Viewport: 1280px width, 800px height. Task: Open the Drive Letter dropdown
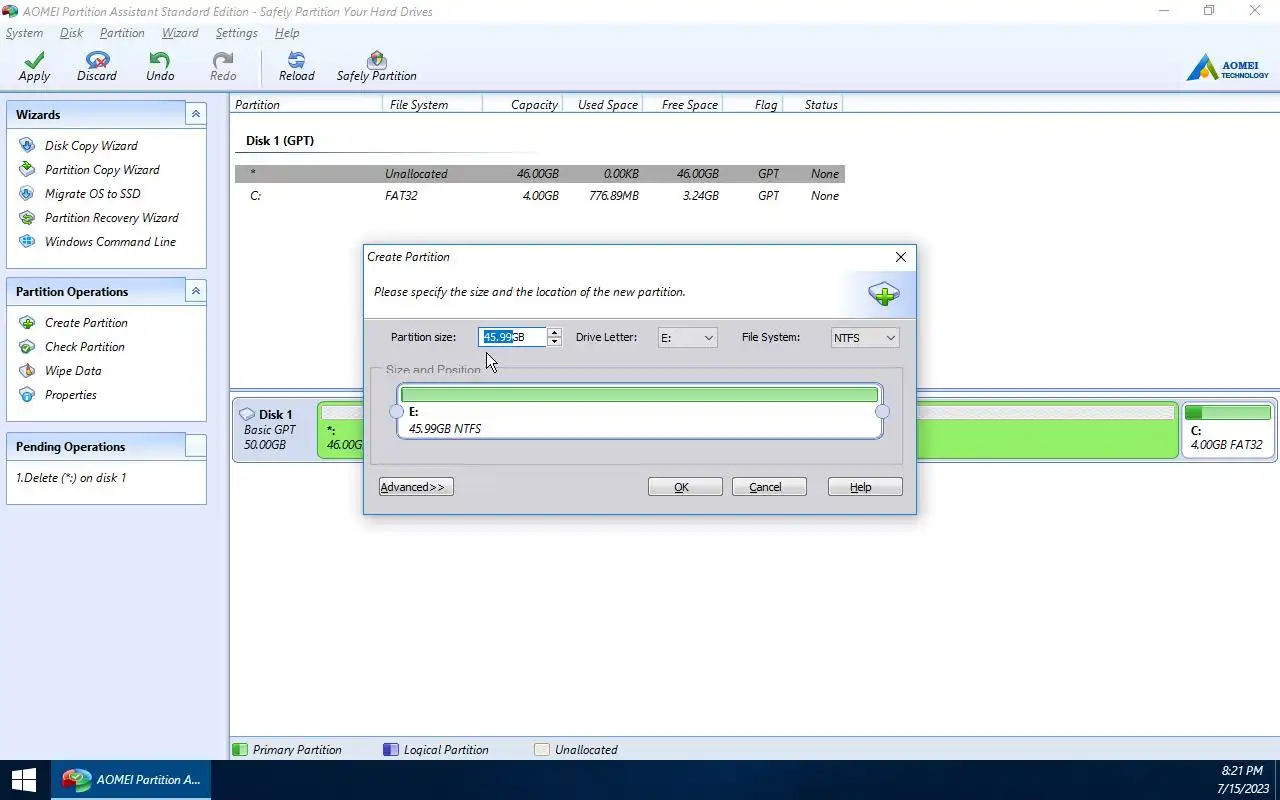click(688, 338)
